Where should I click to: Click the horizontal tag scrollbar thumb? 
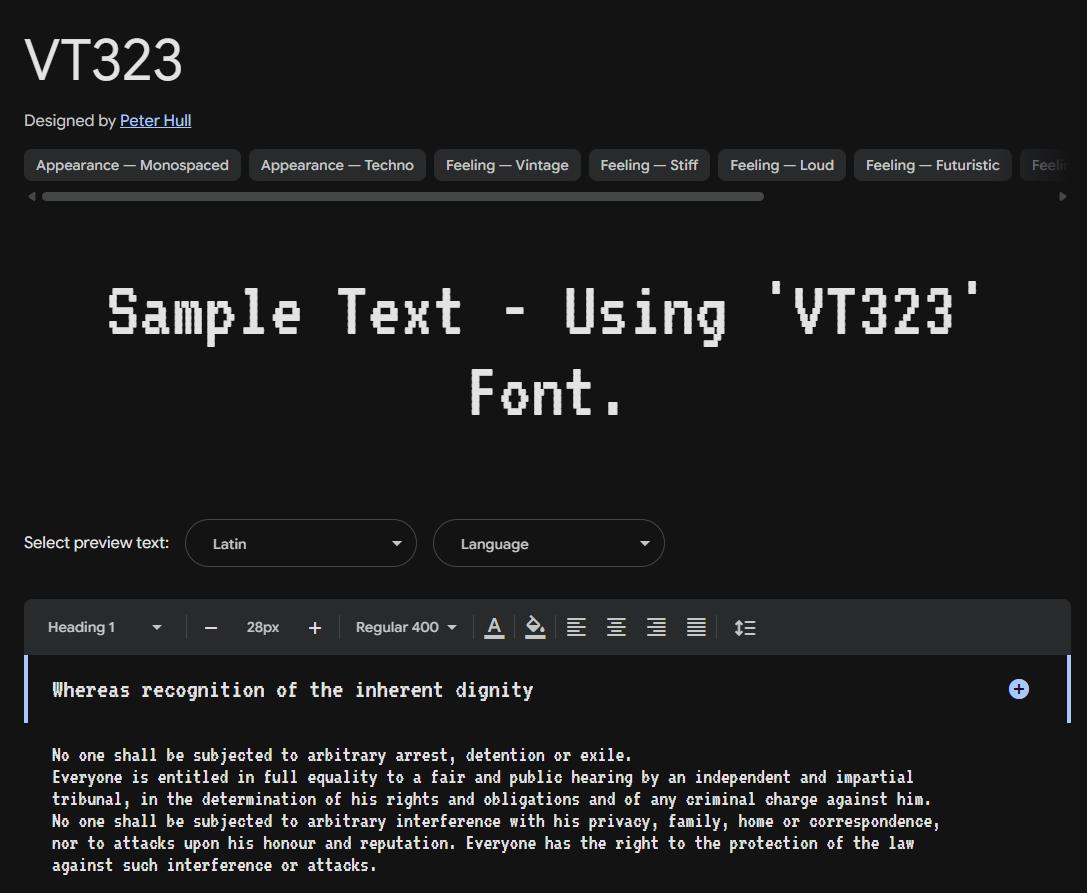coord(403,197)
